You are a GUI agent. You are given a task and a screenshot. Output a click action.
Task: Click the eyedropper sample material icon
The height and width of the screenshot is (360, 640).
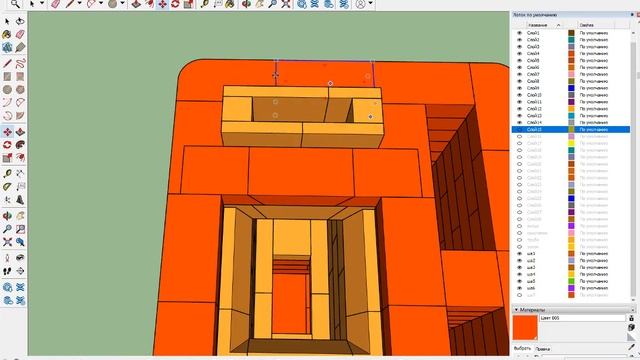coord(631,347)
